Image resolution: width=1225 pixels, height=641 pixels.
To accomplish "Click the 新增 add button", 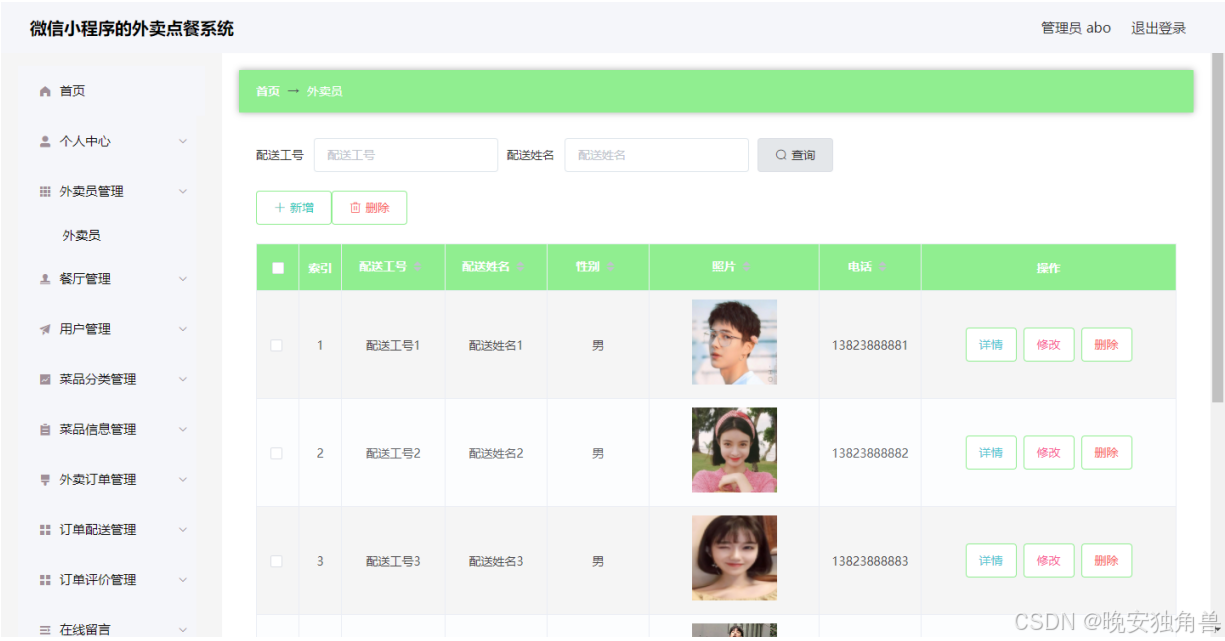I will [294, 208].
